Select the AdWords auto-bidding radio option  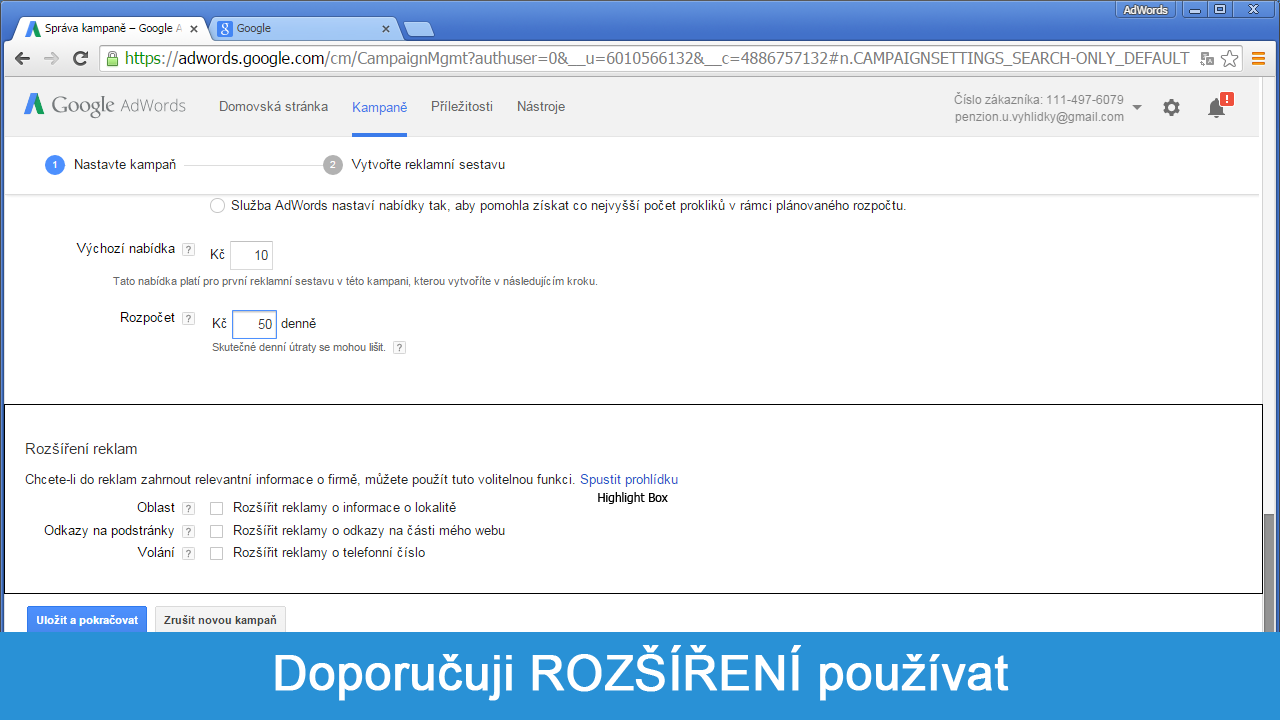pyautogui.click(x=217, y=206)
